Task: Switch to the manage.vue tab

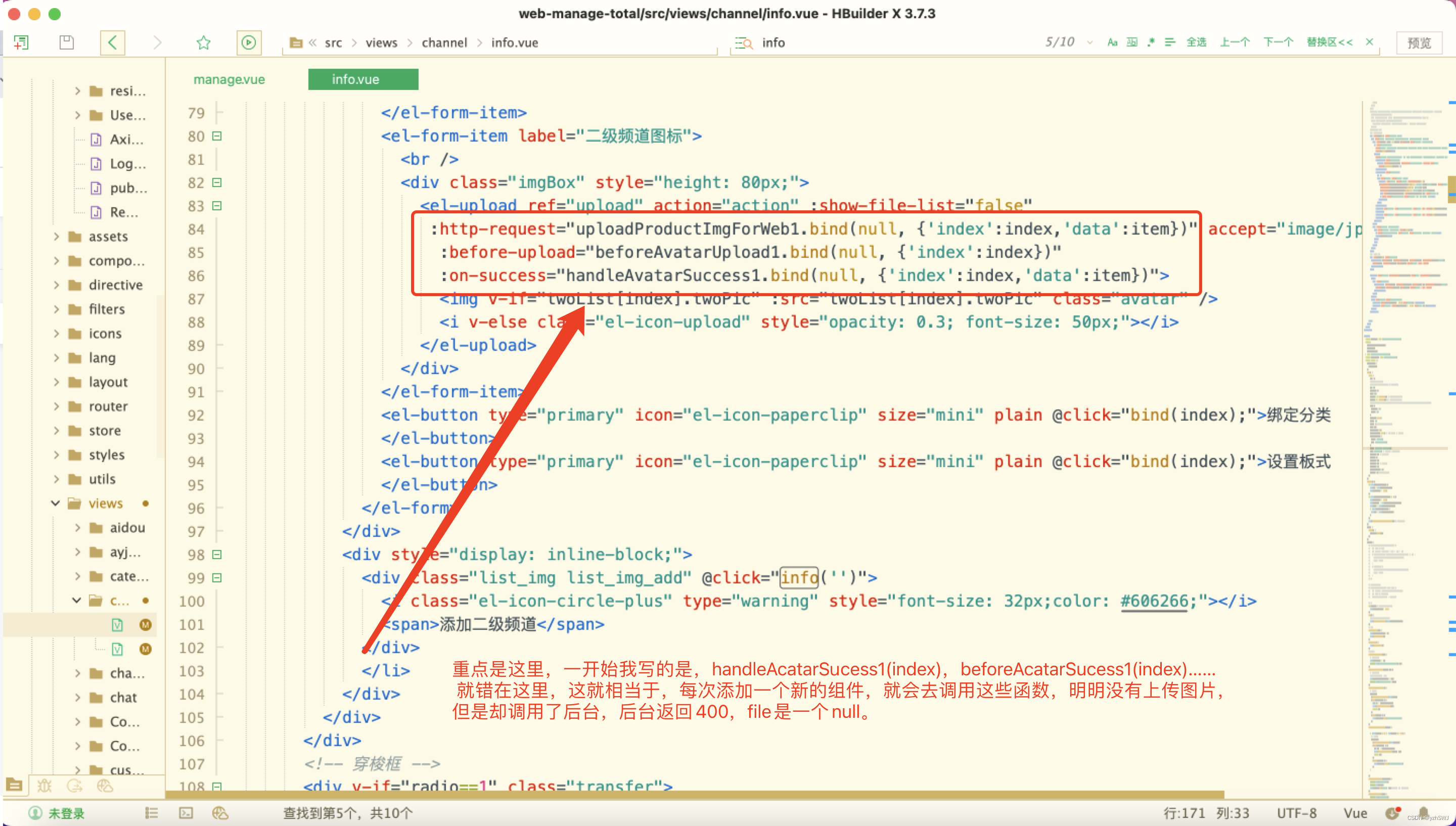Action: [x=229, y=79]
